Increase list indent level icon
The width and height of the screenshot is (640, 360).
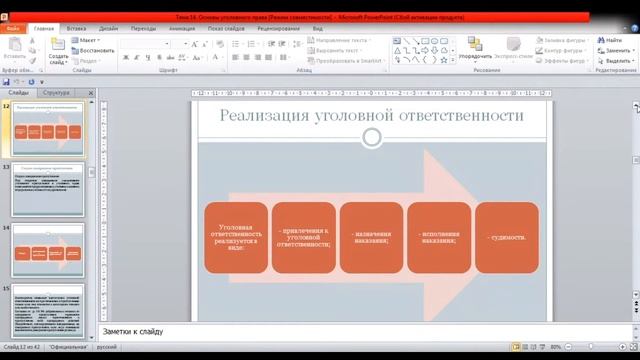282,44
